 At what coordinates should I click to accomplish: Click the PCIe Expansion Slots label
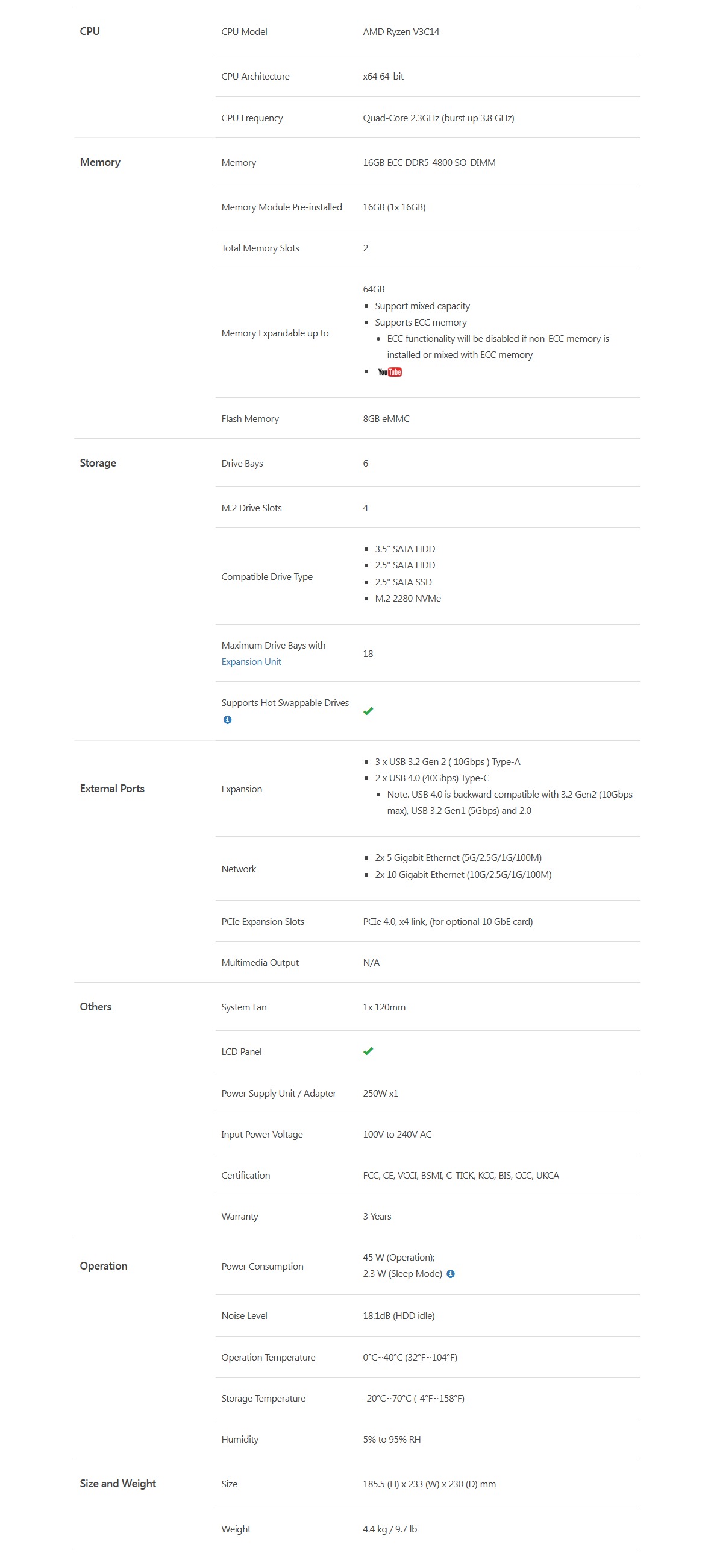pyautogui.click(x=263, y=921)
